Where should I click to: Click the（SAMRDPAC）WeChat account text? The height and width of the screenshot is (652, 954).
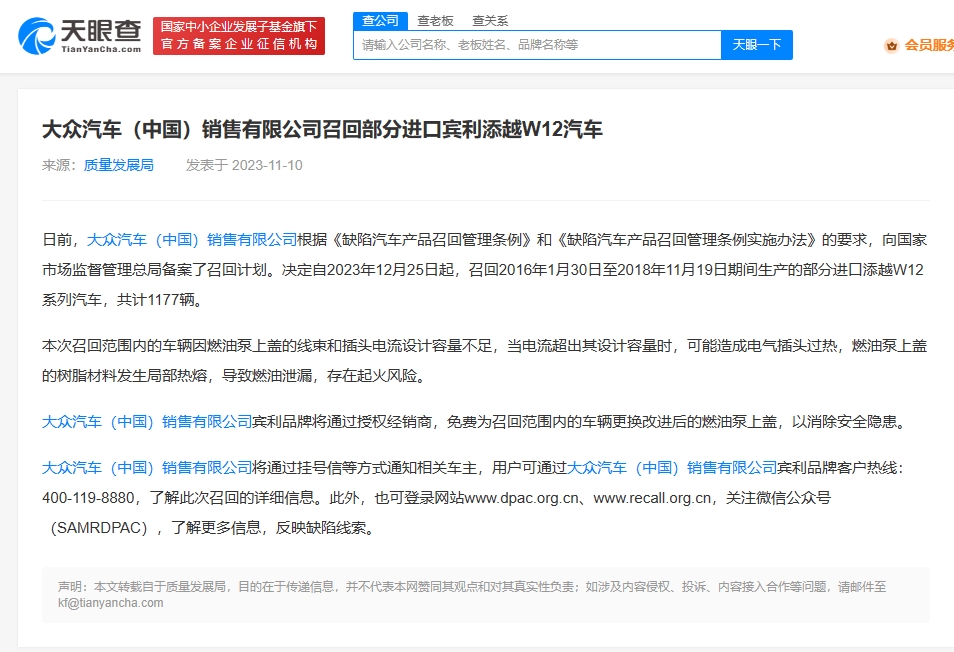point(99,527)
